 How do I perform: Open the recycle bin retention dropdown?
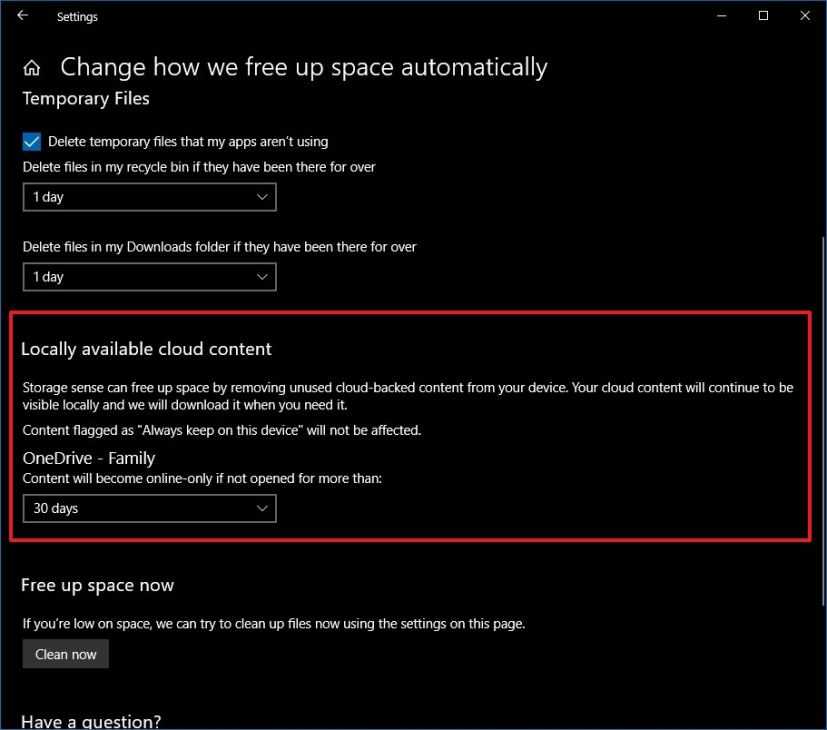149,197
